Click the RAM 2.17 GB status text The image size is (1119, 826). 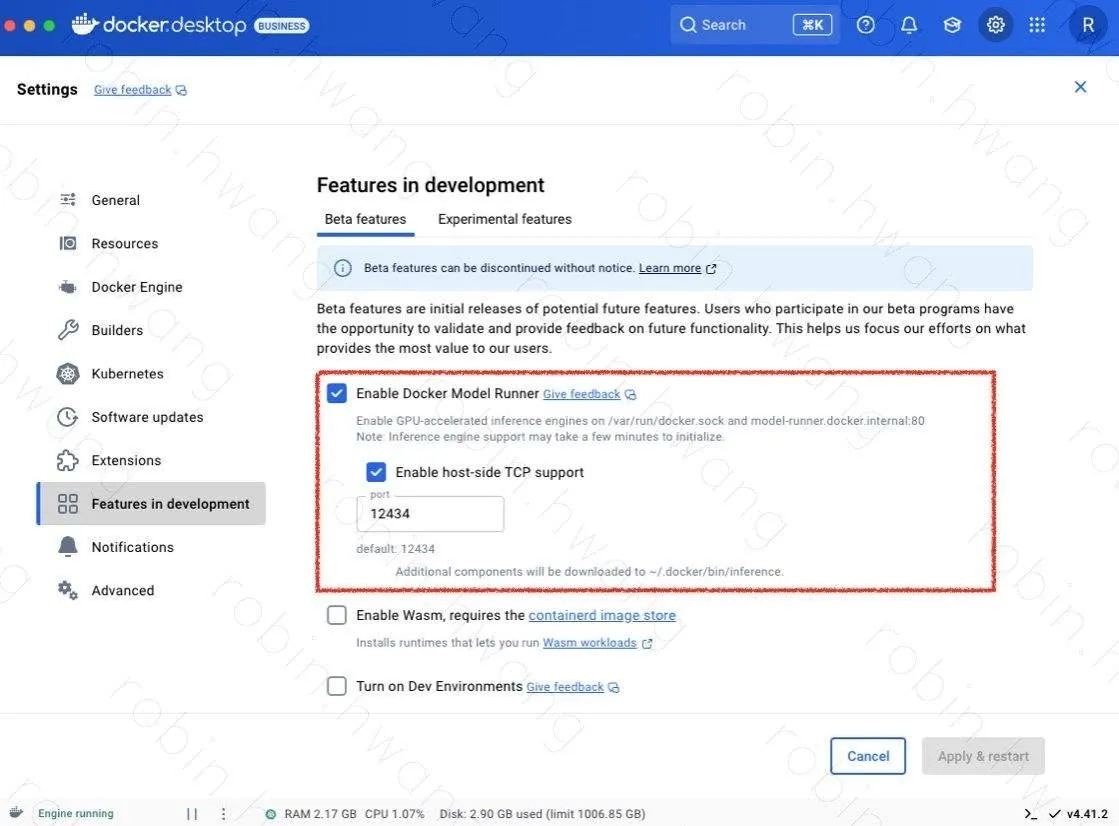click(x=320, y=814)
